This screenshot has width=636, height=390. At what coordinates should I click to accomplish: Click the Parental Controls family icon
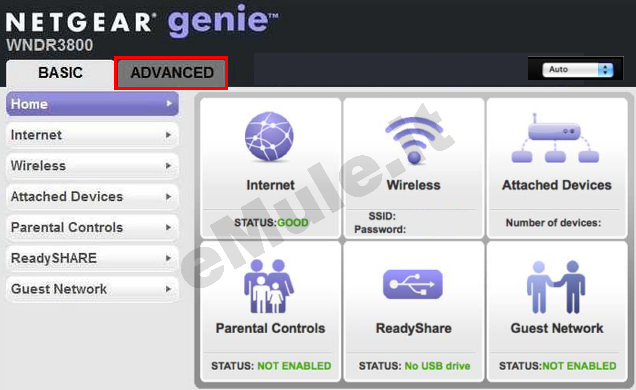[x=269, y=286]
